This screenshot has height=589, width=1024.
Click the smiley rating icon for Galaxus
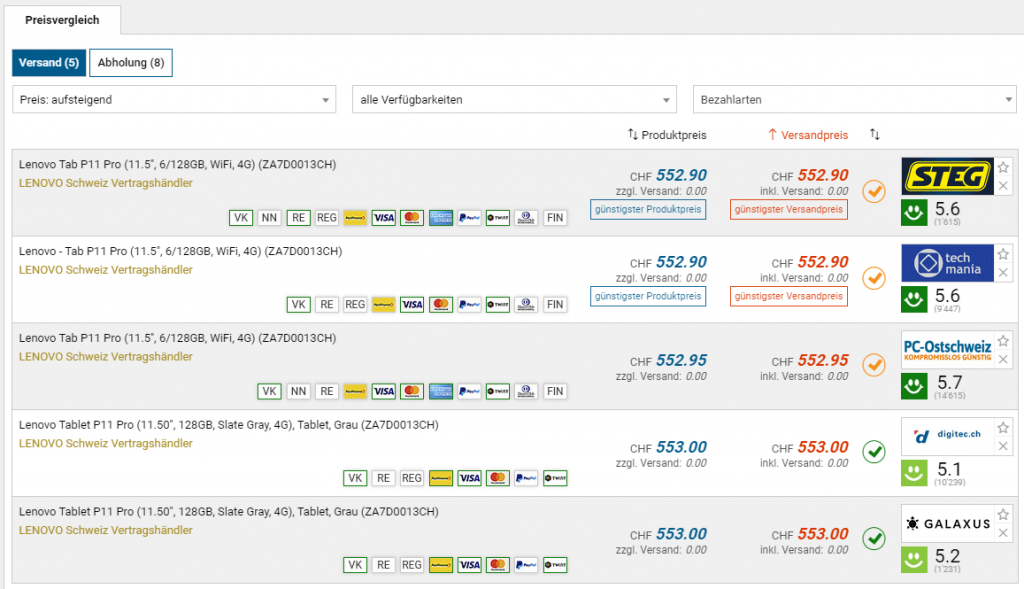(914, 559)
